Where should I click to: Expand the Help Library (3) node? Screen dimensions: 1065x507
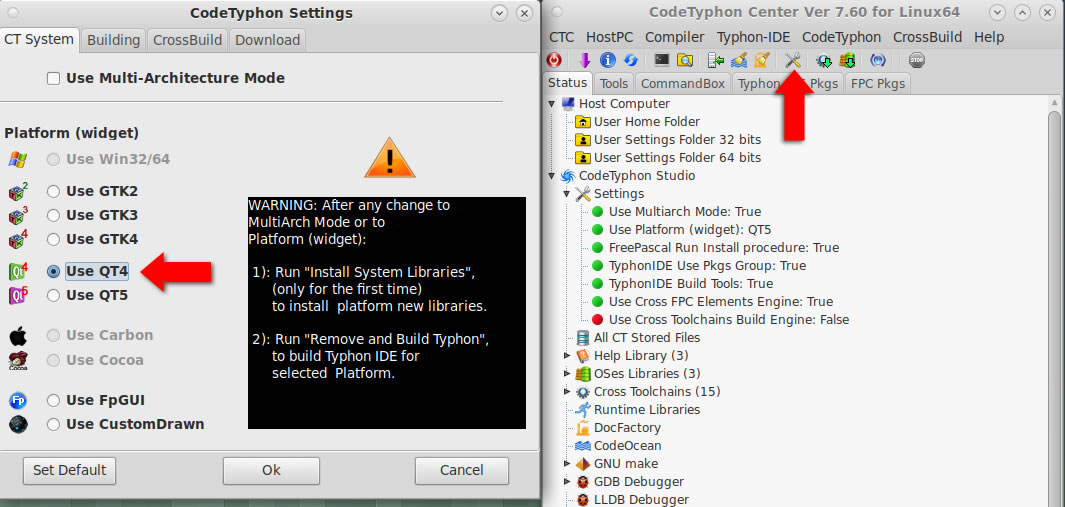coord(567,355)
